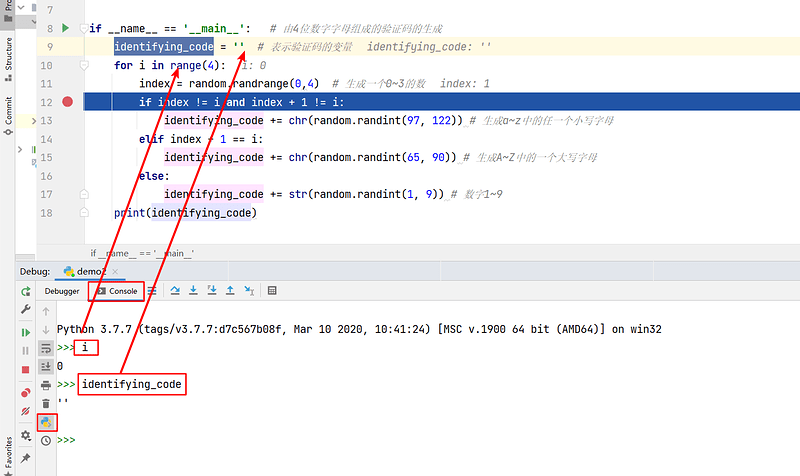This screenshot has height=476, width=800.
Task: Click the Python console prompt icon
Action: click(46, 423)
